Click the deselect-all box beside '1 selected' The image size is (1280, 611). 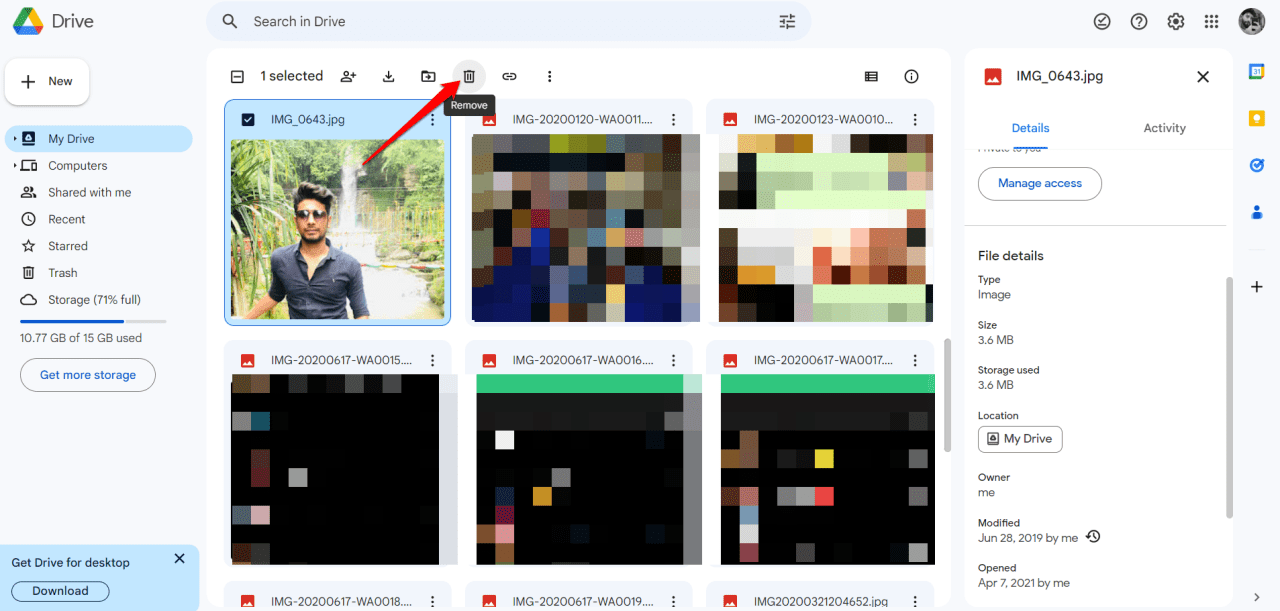(237, 76)
